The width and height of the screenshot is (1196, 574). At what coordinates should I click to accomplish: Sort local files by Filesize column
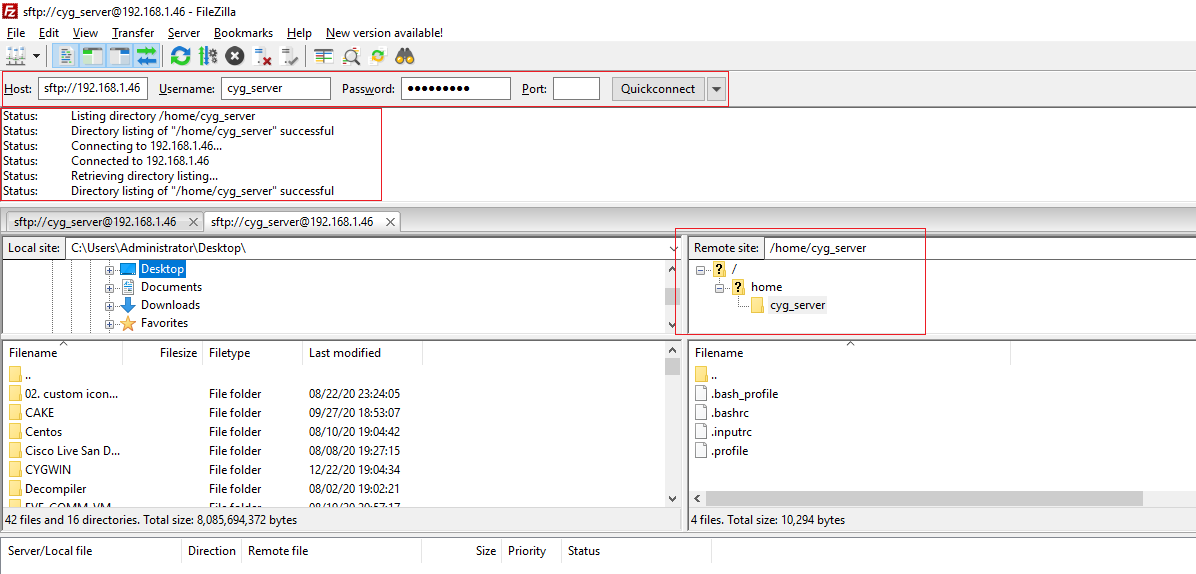coord(162,353)
